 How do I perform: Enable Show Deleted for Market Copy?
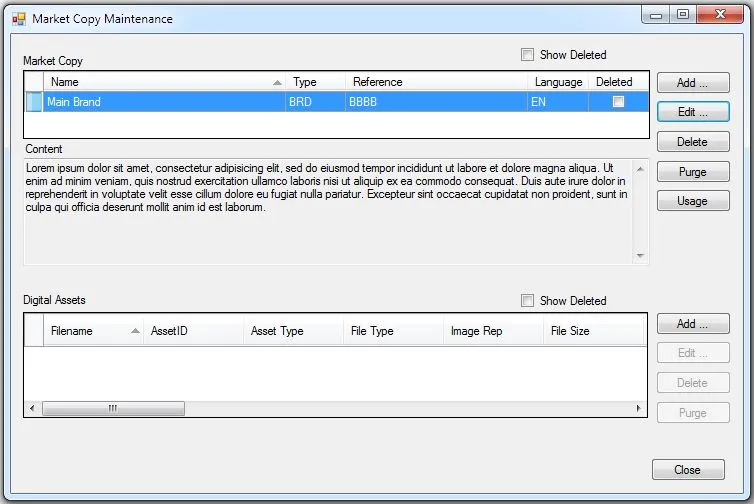tap(528, 55)
